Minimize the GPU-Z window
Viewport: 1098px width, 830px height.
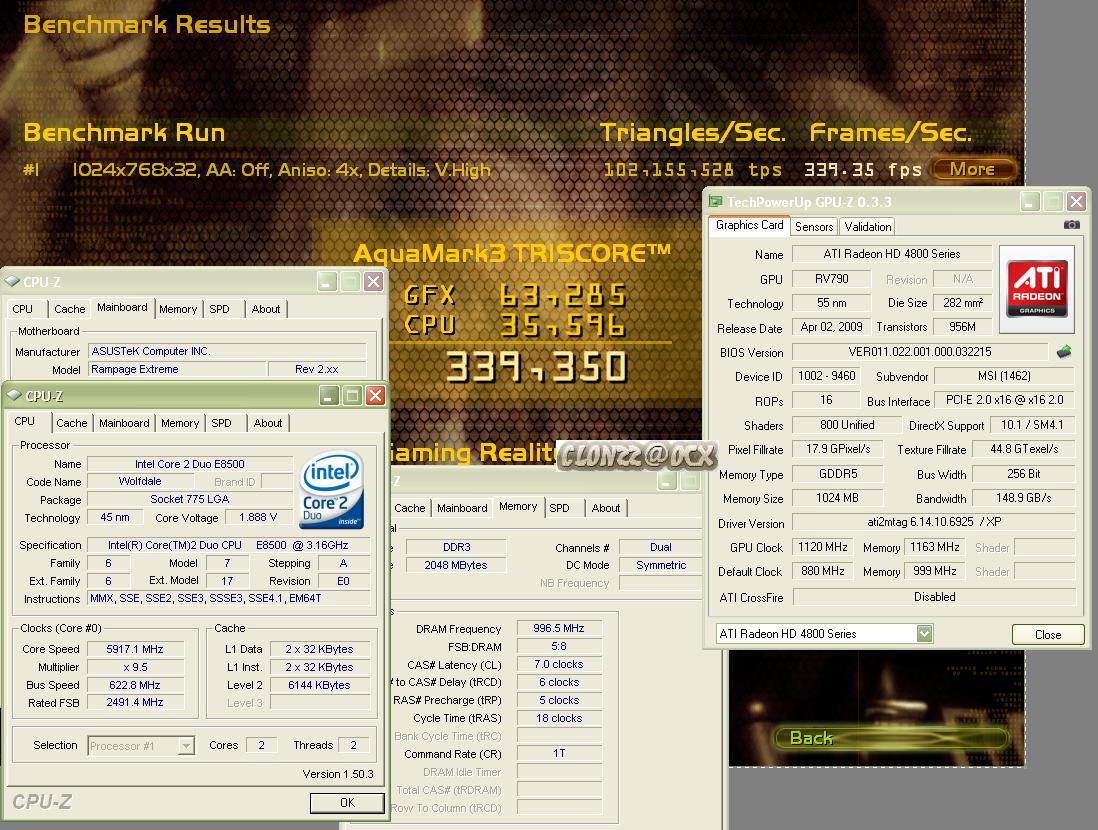[1029, 202]
